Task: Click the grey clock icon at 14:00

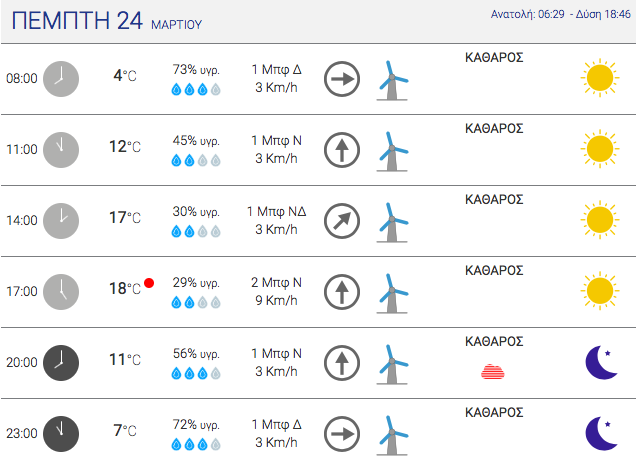Action: tap(61, 221)
